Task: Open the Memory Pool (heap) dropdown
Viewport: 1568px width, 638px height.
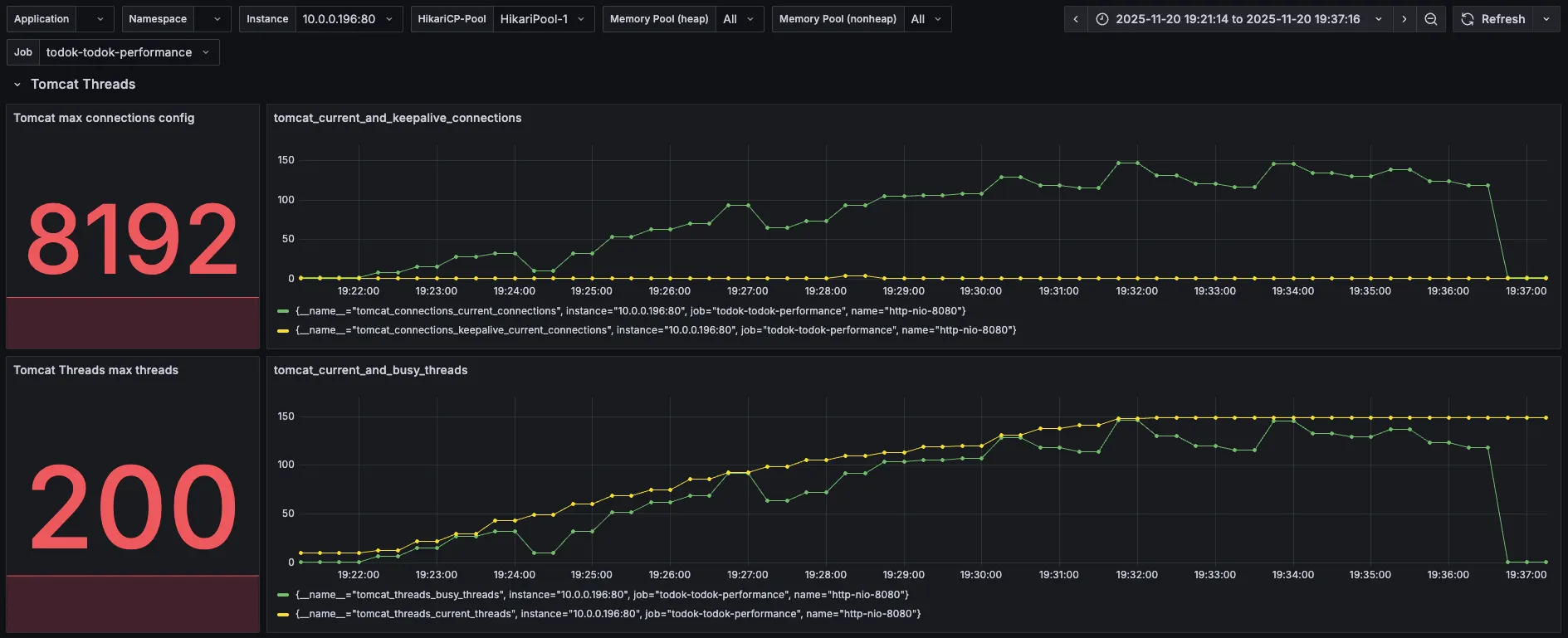Action: 739,19
